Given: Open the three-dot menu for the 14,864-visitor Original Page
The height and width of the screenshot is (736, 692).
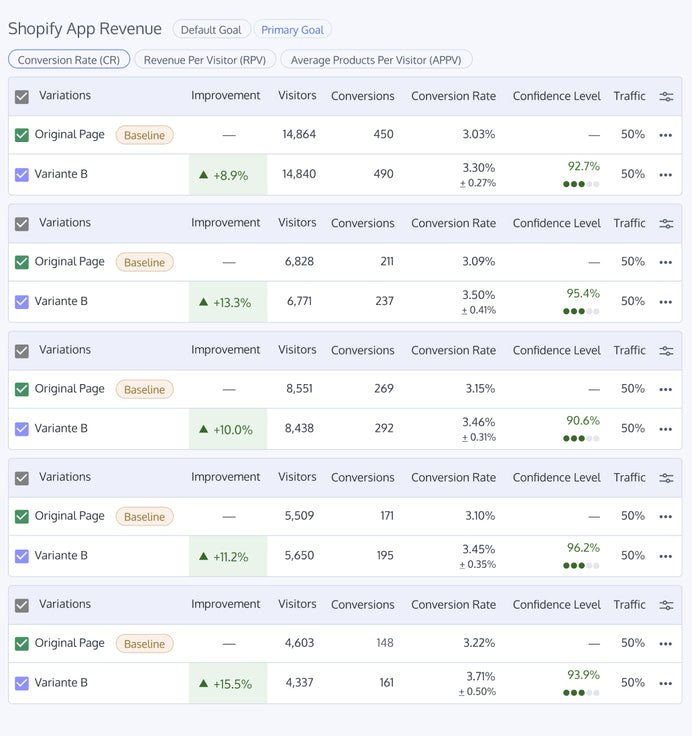Looking at the screenshot, I should coord(666,135).
